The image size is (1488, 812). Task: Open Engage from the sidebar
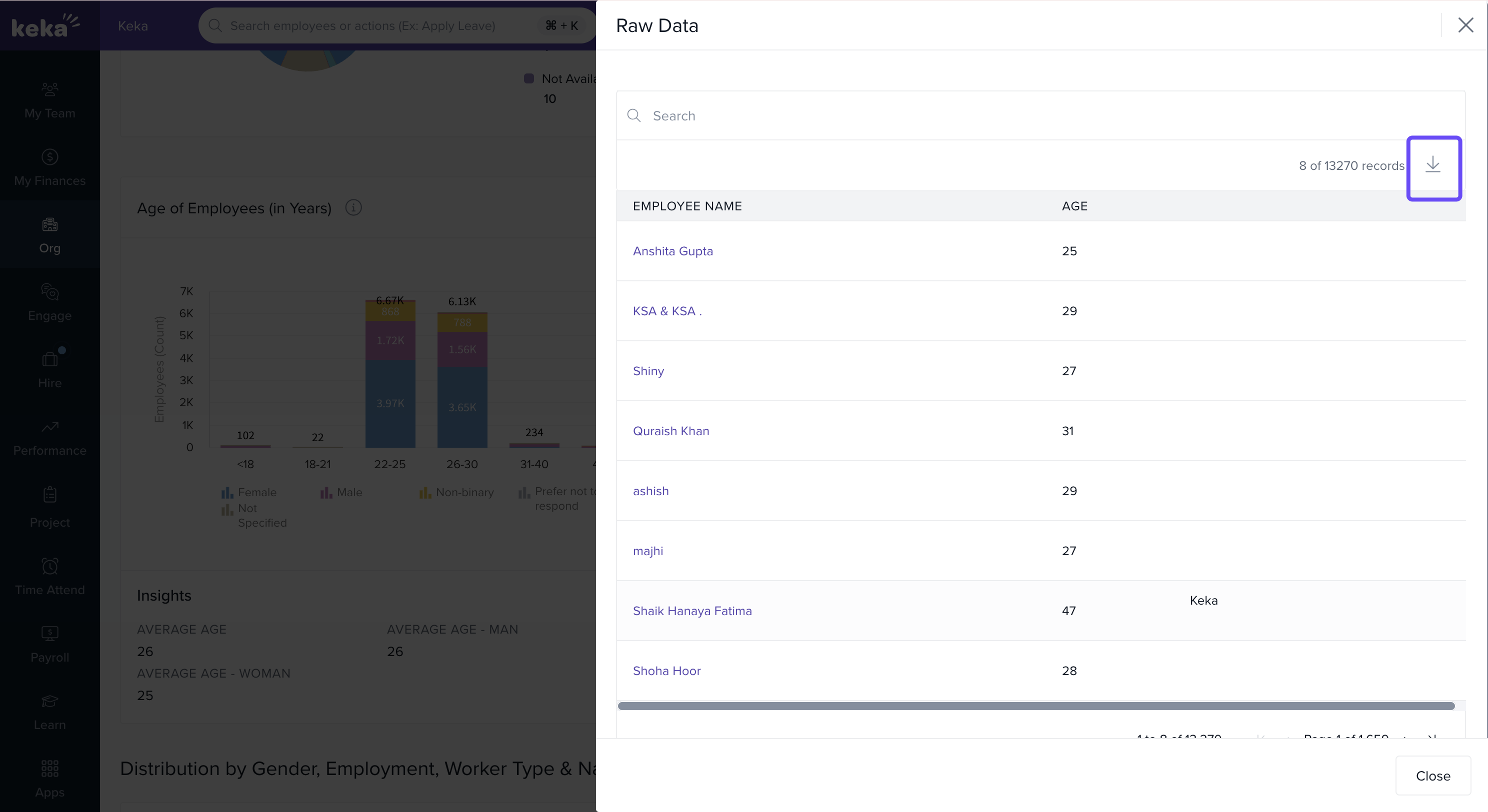[49, 303]
